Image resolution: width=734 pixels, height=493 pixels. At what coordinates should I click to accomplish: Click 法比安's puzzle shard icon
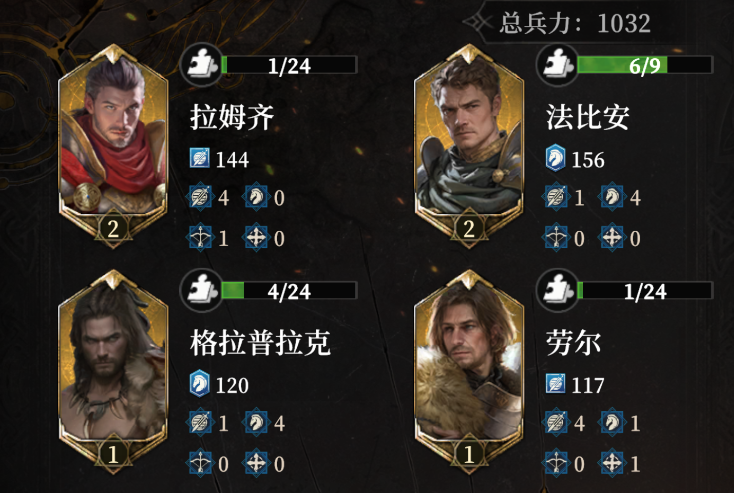pyautogui.click(x=558, y=66)
